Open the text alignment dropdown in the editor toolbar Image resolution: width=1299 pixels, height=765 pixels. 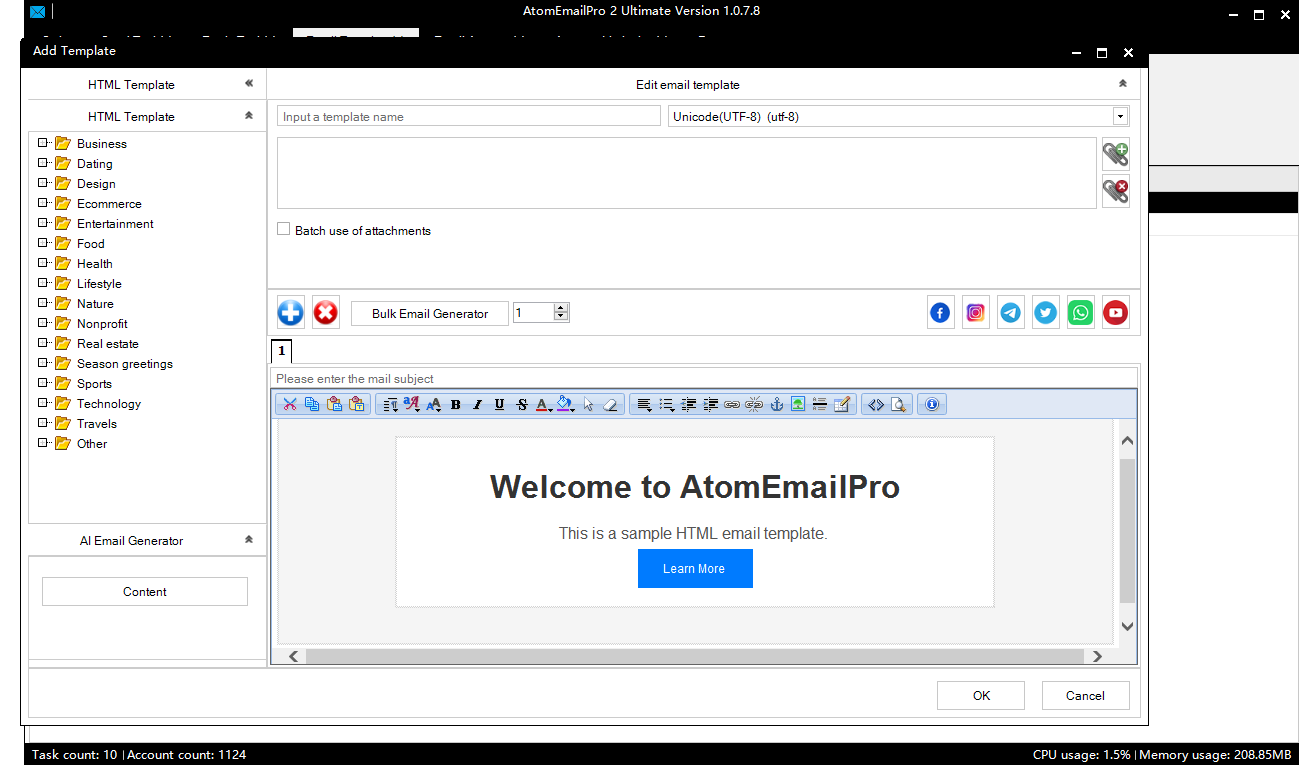click(645, 404)
